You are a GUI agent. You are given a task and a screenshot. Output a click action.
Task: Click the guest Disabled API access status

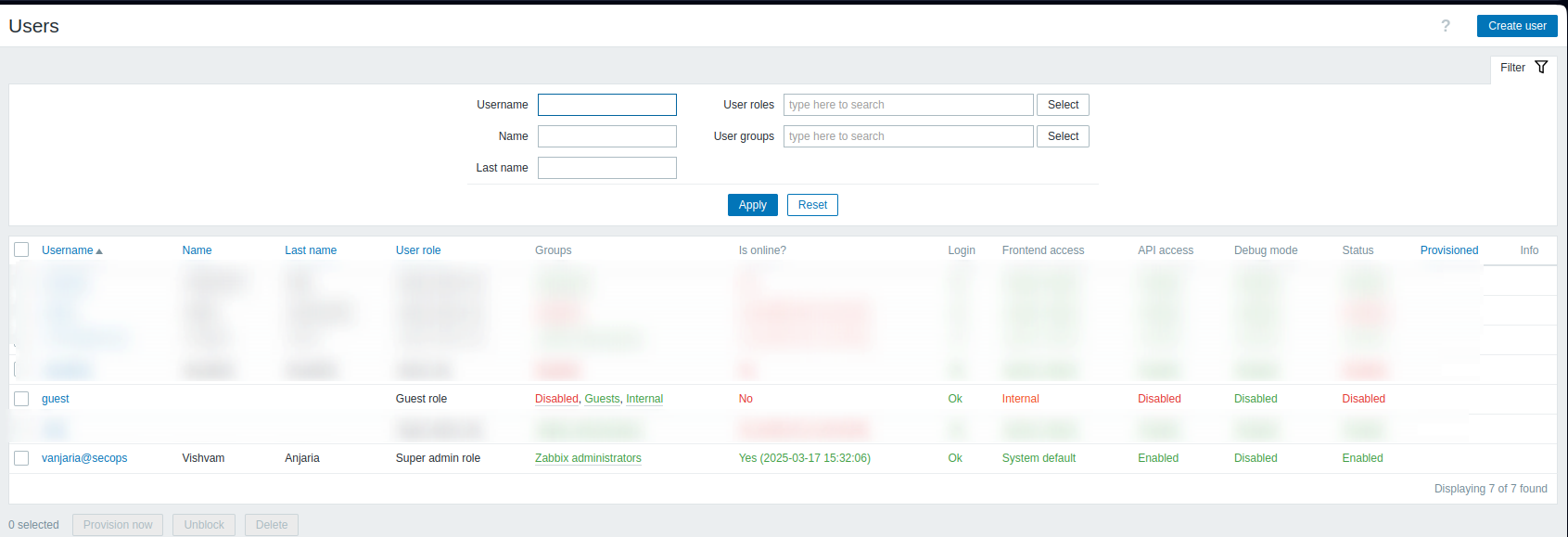click(1159, 399)
